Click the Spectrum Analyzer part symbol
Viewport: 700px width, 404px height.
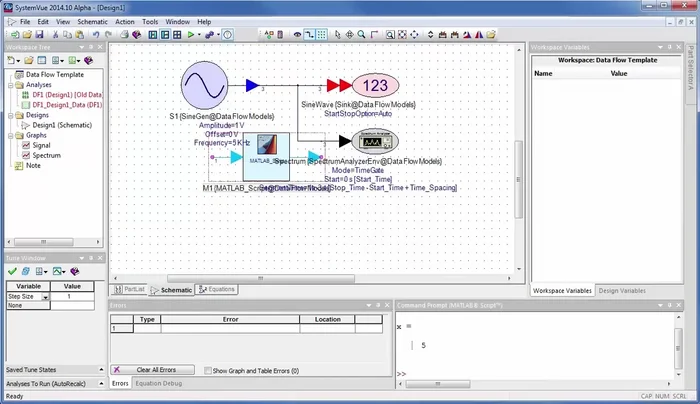point(375,142)
